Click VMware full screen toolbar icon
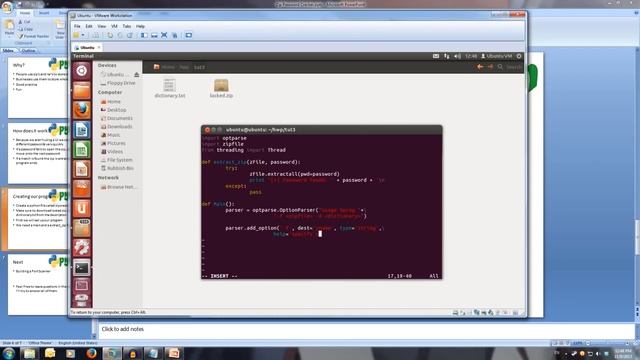 coord(164,35)
